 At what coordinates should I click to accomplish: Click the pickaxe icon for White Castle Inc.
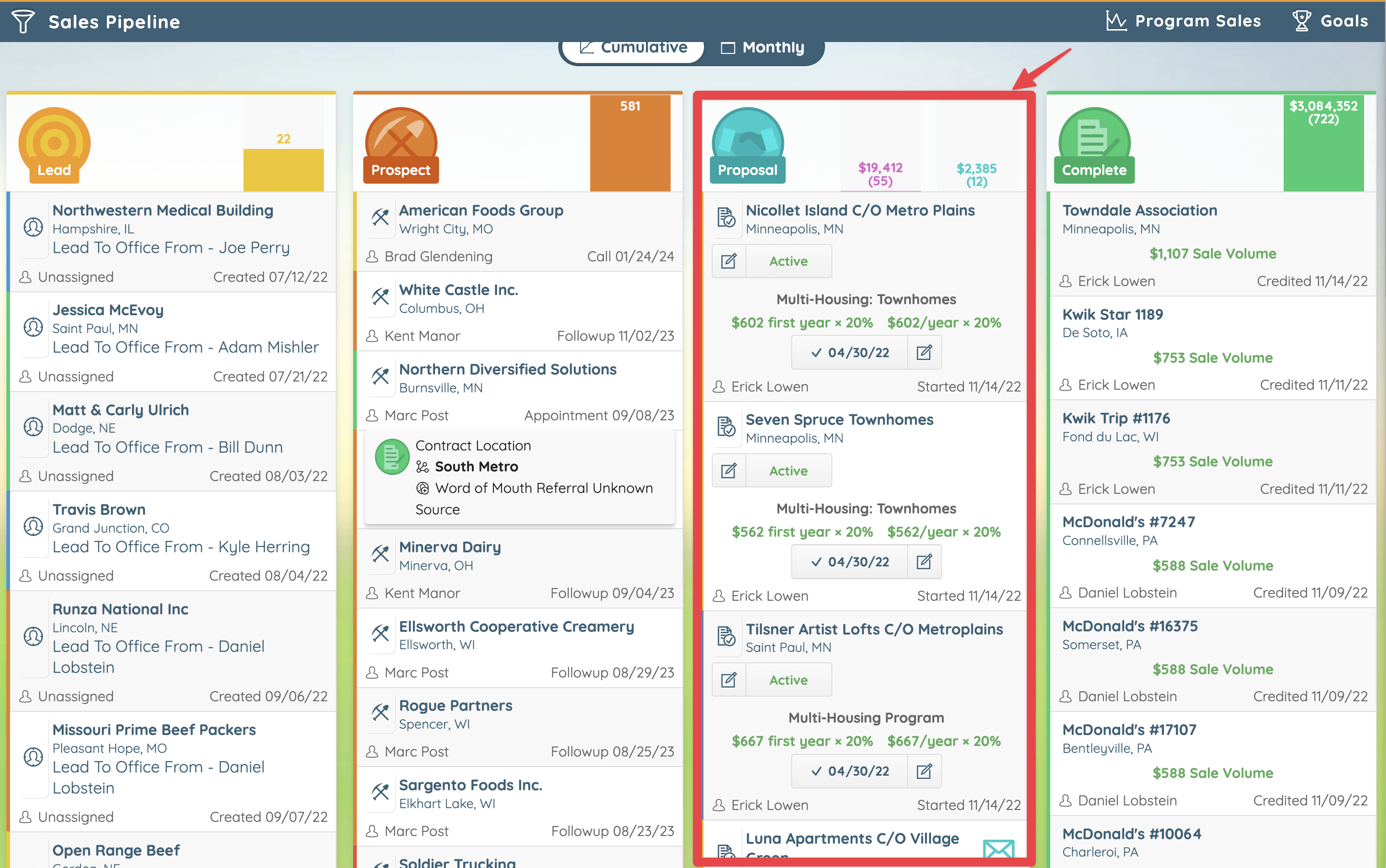pyautogui.click(x=380, y=296)
